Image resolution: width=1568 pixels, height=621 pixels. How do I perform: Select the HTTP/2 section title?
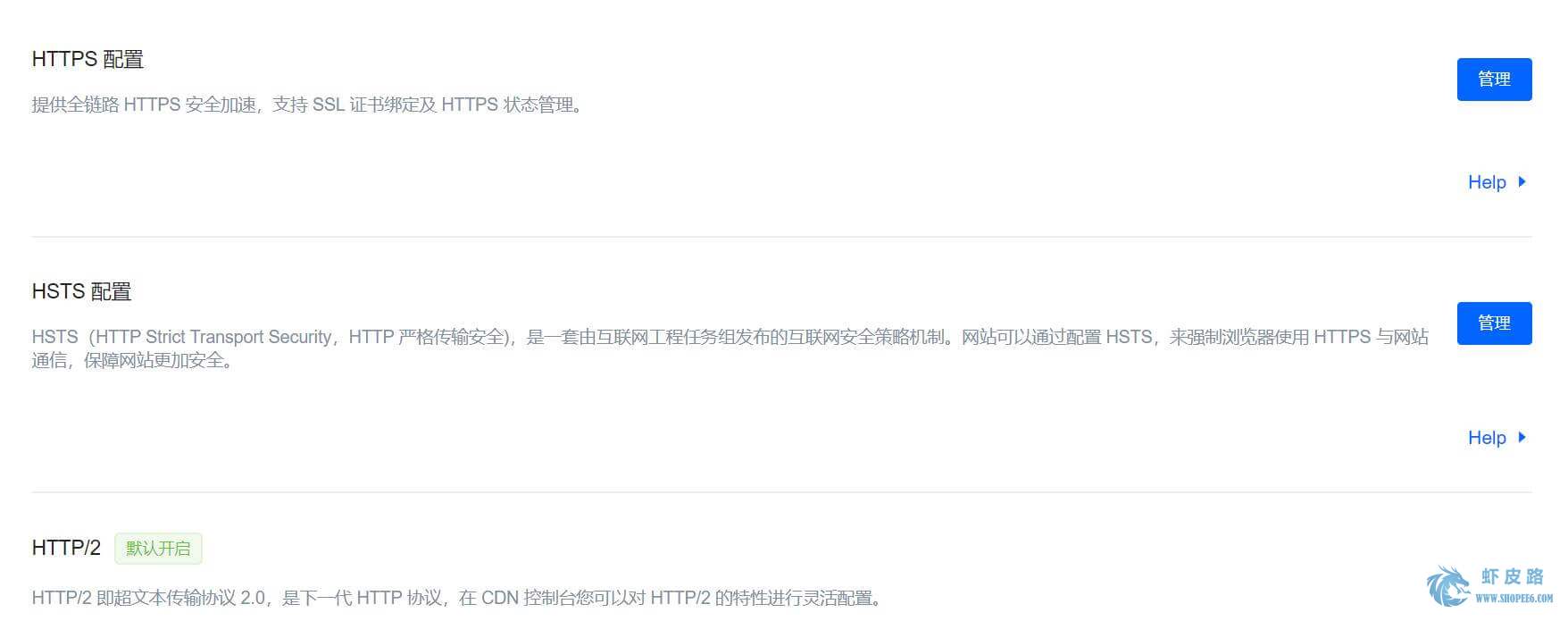click(x=66, y=548)
